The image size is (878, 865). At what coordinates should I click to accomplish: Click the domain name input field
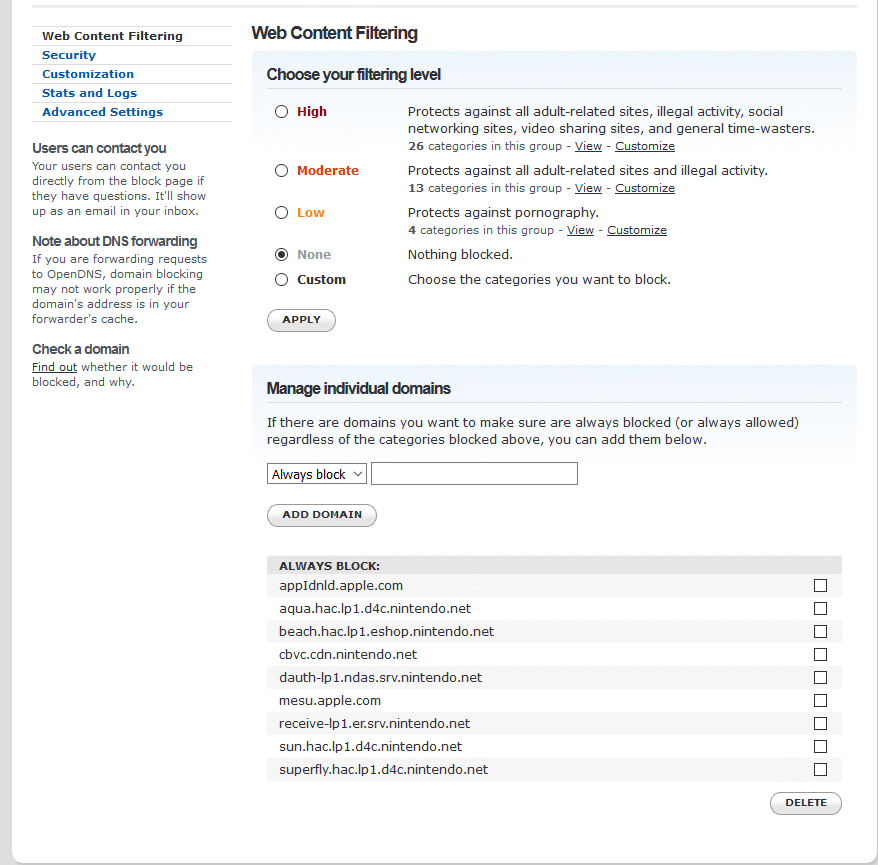click(474, 474)
